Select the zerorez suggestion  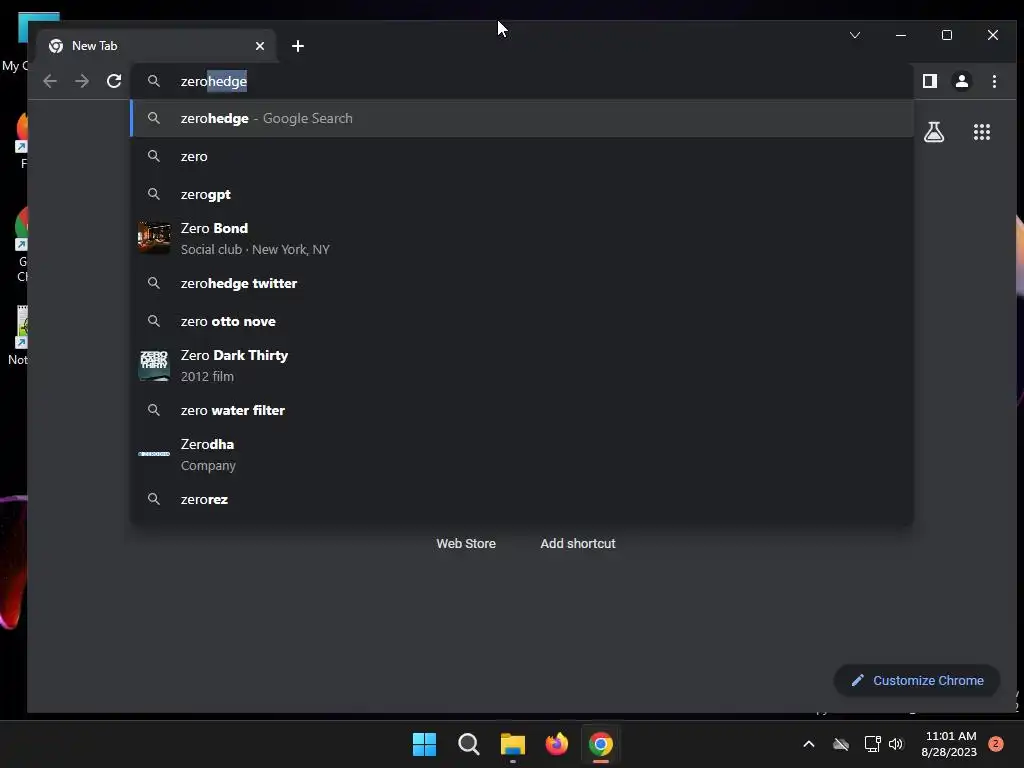click(522, 499)
